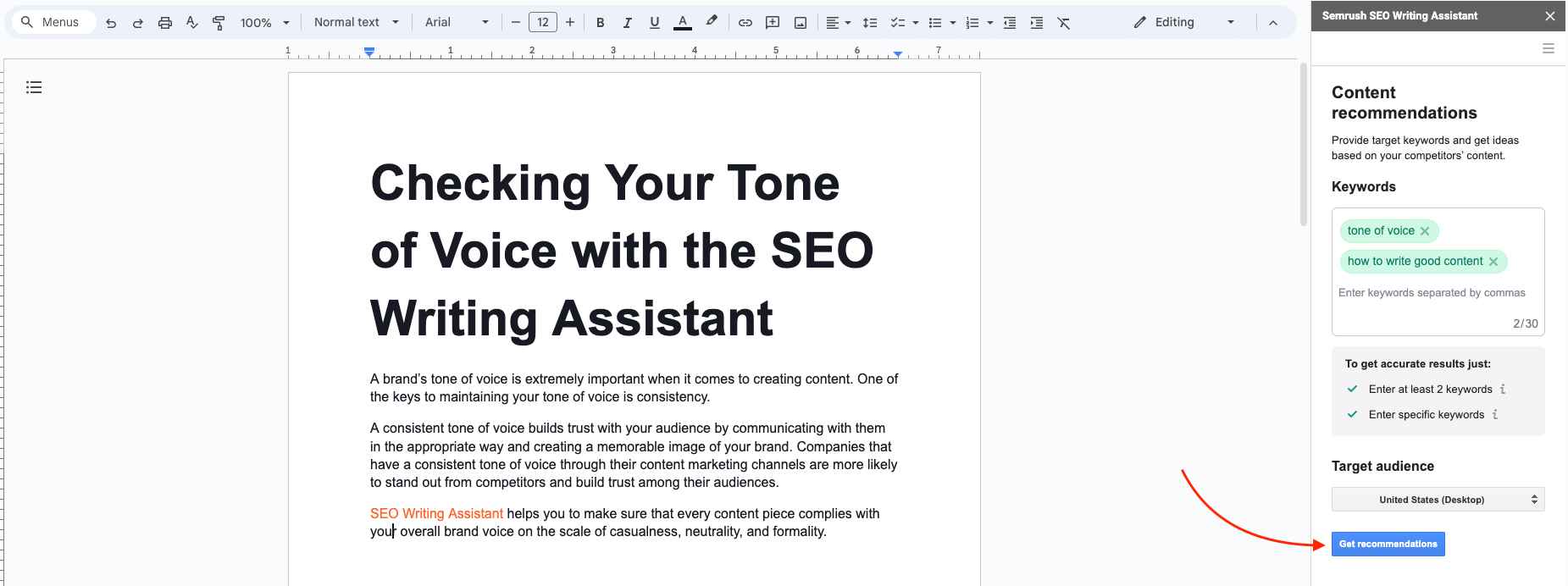Expand numbered list options arrow
This screenshot has height=586, width=1568.
coord(990,23)
